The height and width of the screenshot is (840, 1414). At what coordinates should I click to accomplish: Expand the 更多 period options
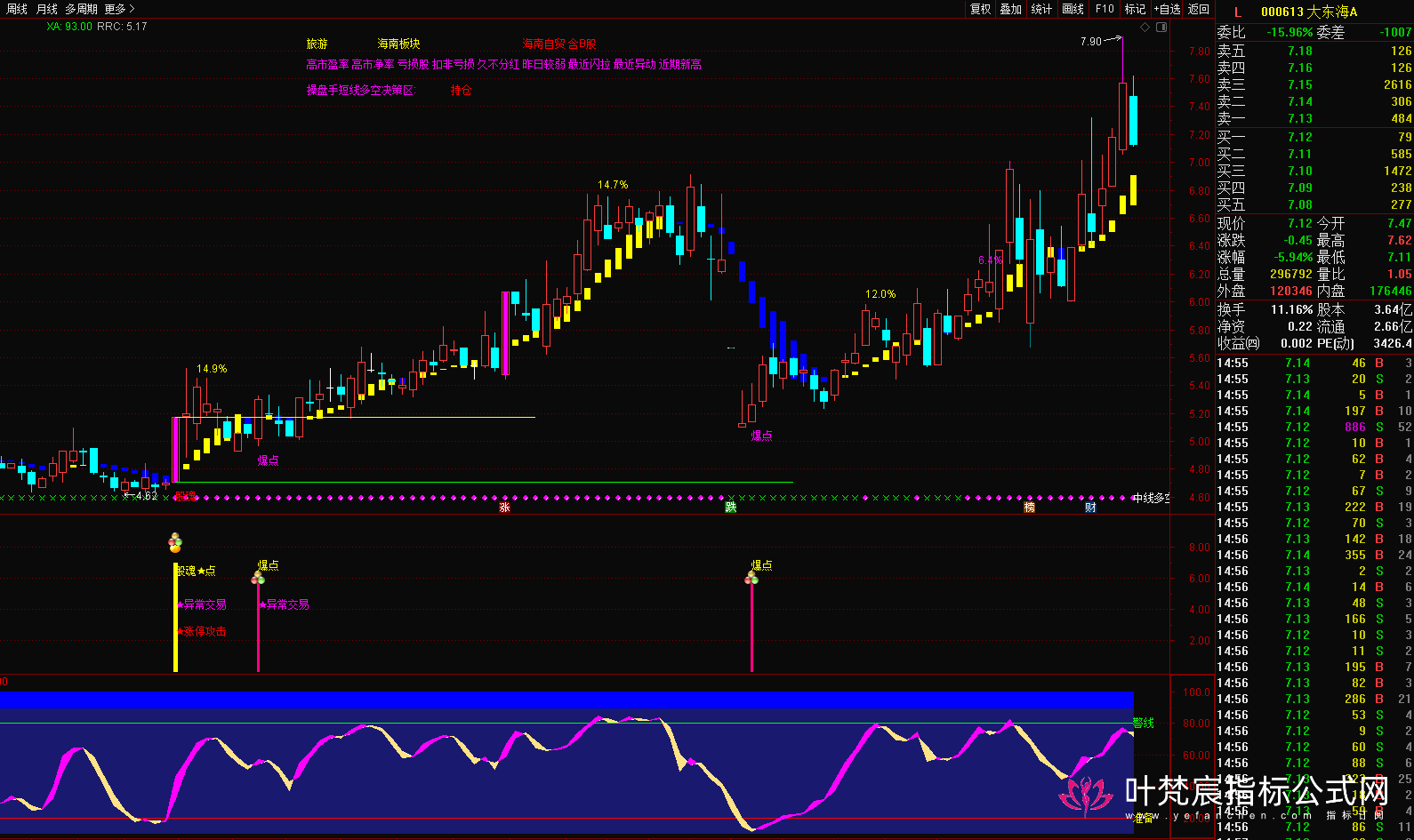click(119, 9)
